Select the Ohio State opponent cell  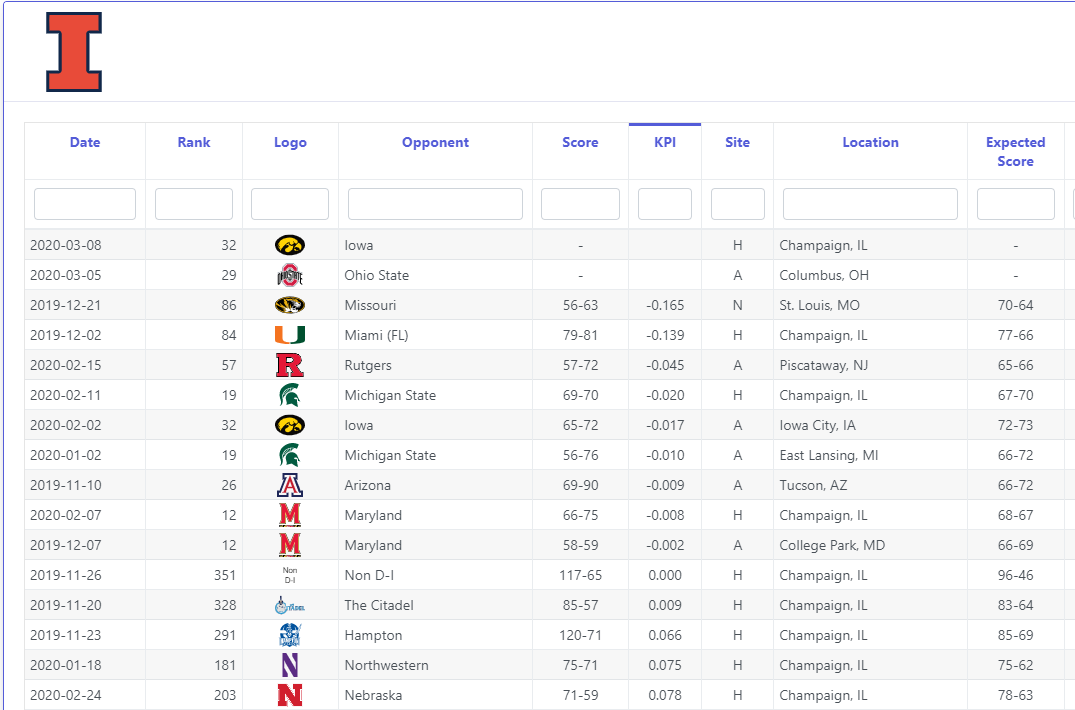(x=435, y=275)
